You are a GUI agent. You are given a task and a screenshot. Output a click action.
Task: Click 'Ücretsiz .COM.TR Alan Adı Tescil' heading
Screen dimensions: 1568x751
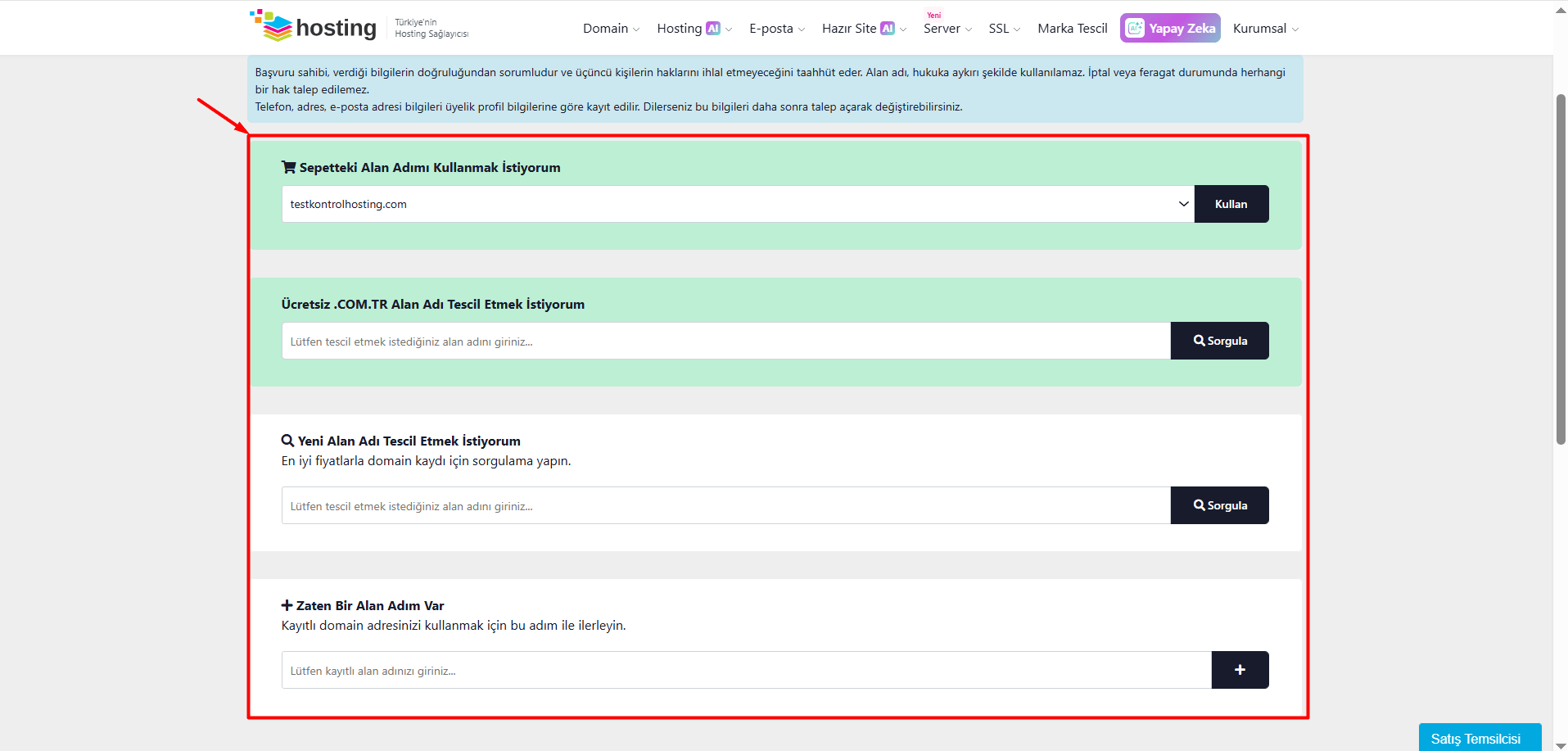coord(432,304)
